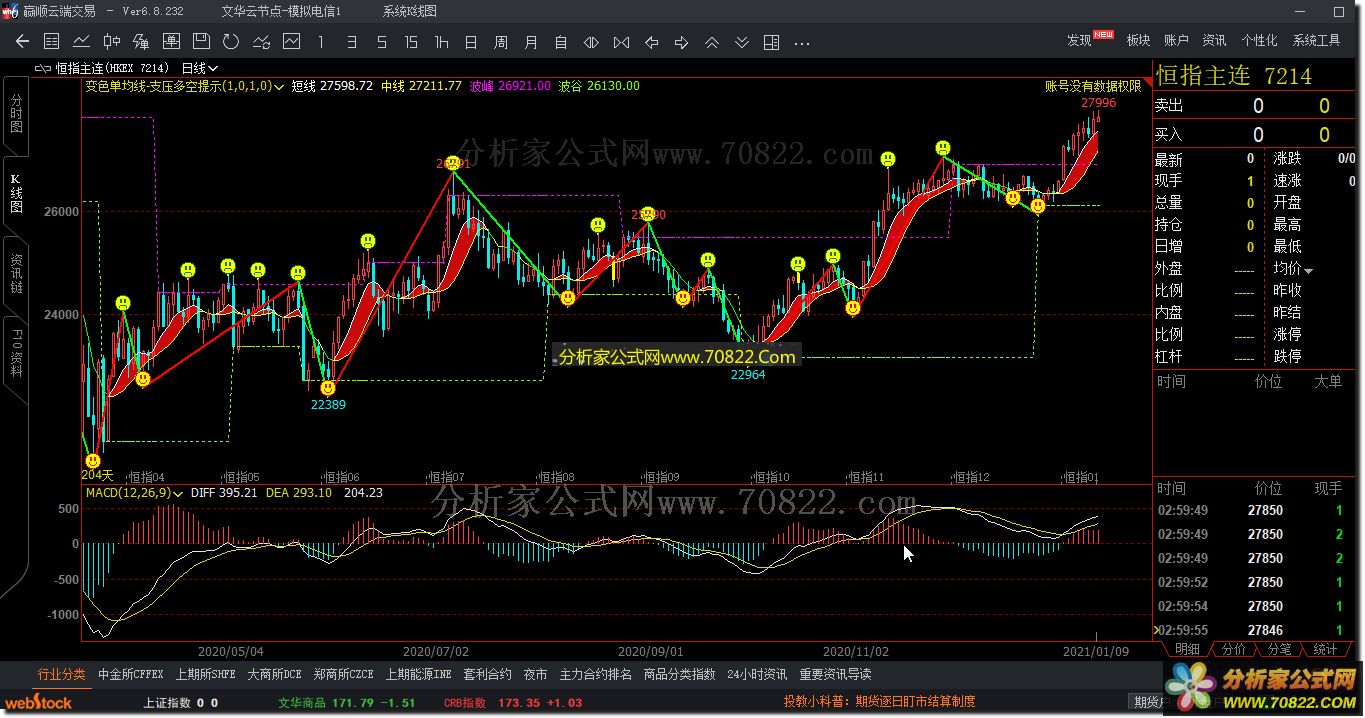The height and width of the screenshot is (718, 1365).
Task: Select the 周 weekly period button
Action: tap(501, 42)
